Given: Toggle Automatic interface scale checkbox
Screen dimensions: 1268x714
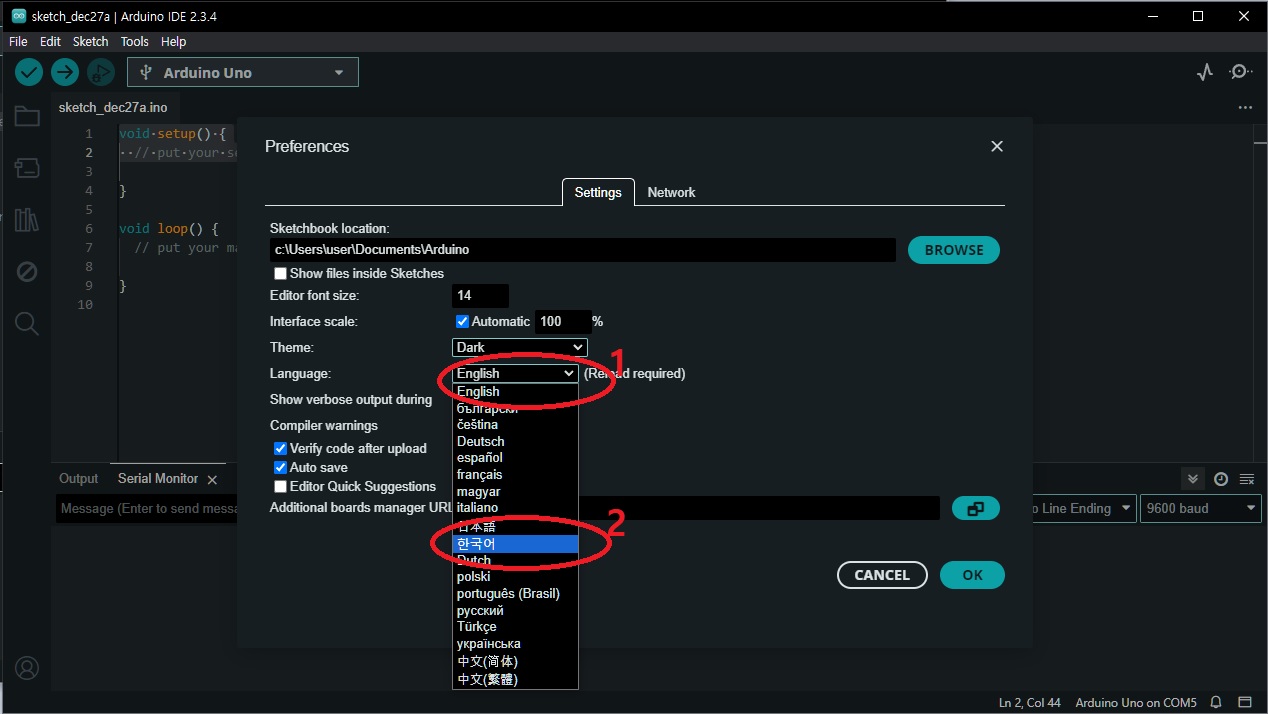Looking at the screenshot, I should (462, 321).
